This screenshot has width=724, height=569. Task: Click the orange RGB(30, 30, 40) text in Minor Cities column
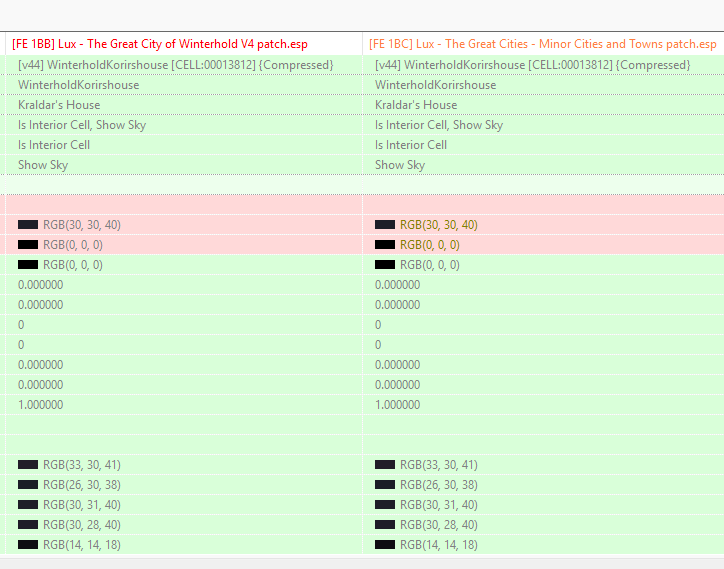pyautogui.click(x=439, y=225)
